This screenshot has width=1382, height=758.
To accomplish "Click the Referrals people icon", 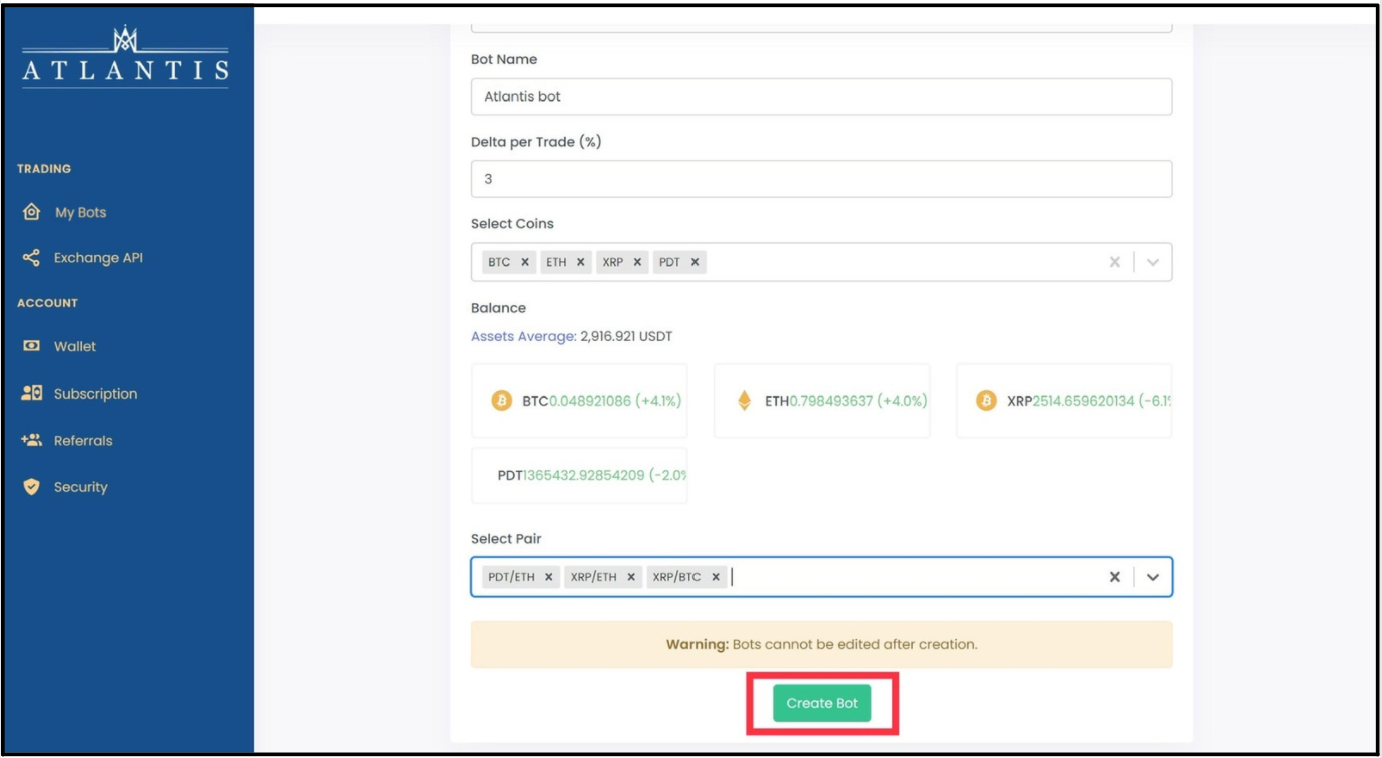I will tap(31, 440).
